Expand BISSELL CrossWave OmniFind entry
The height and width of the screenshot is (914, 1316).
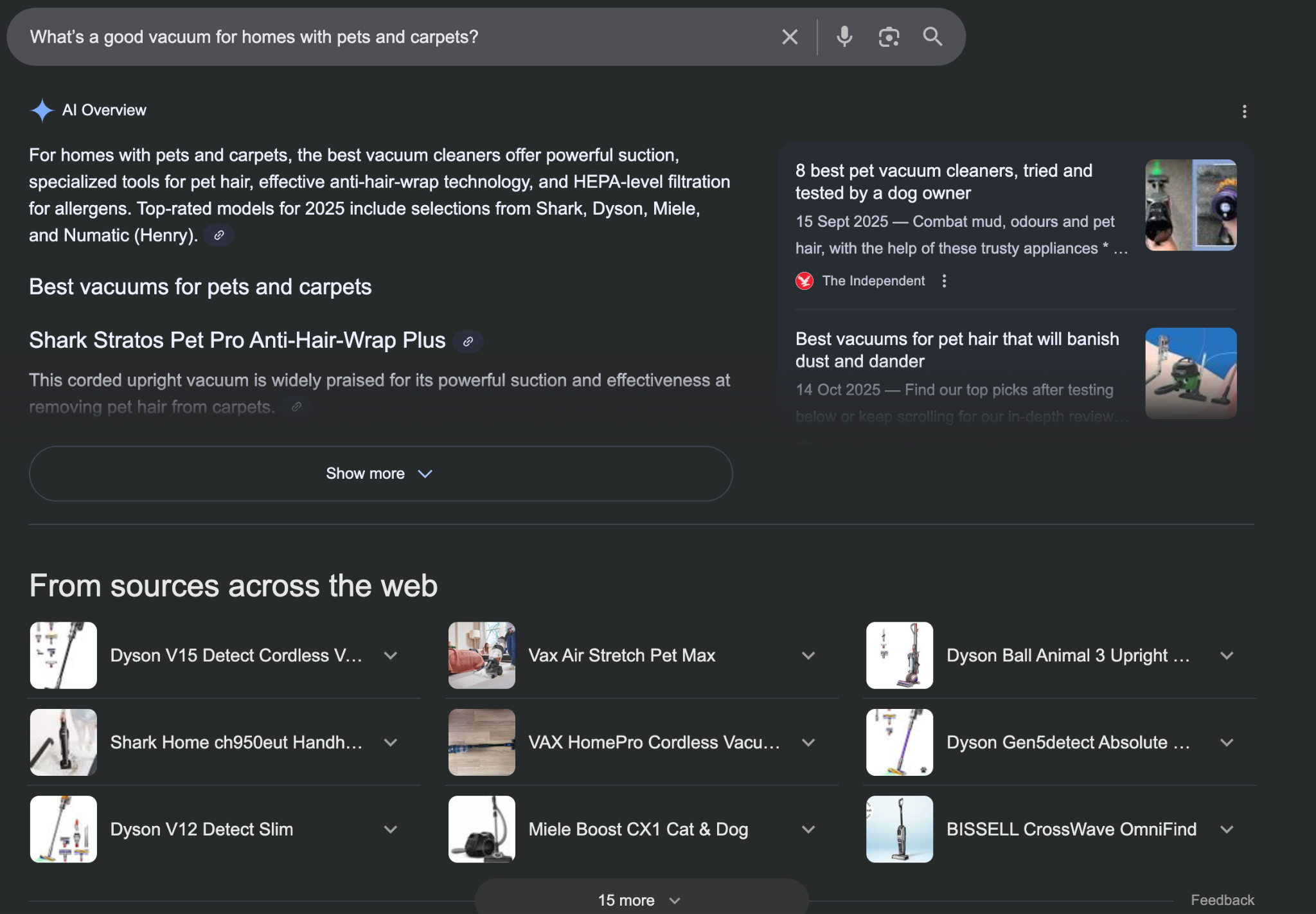point(1227,829)
